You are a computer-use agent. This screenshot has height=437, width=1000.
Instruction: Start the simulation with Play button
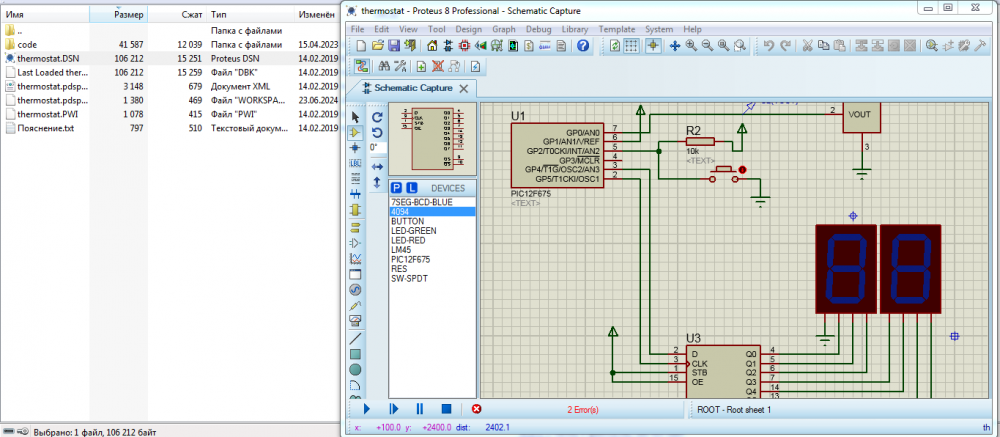[367, 409]
